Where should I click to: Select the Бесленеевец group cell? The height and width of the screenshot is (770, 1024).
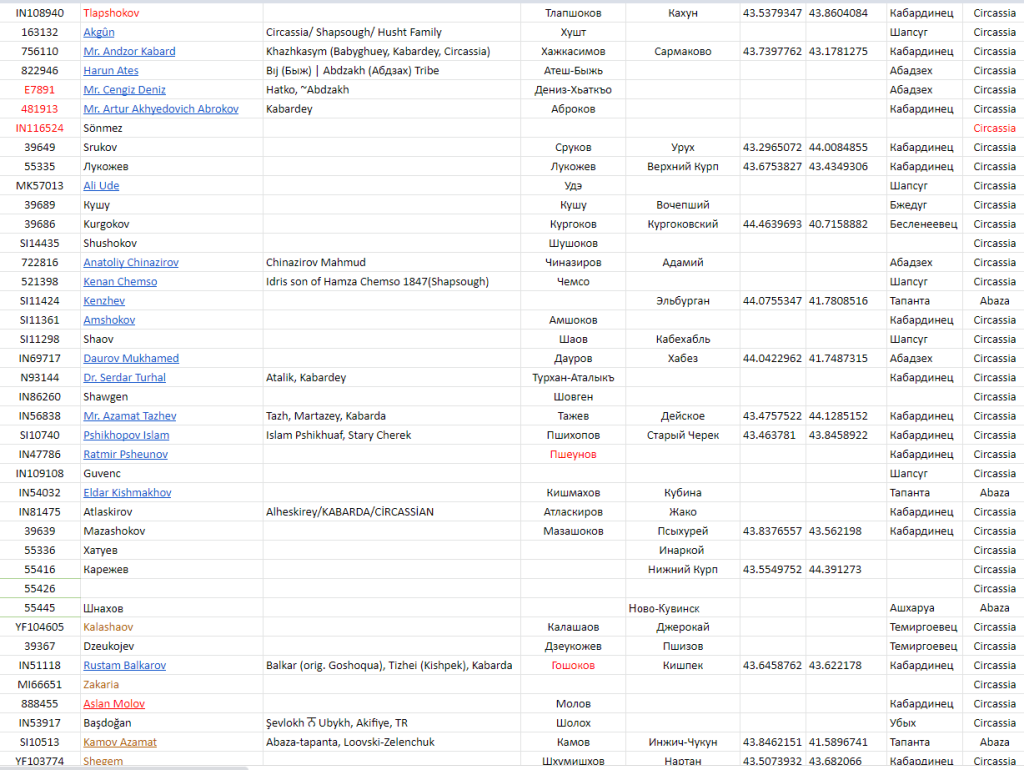tap(923, 224)
